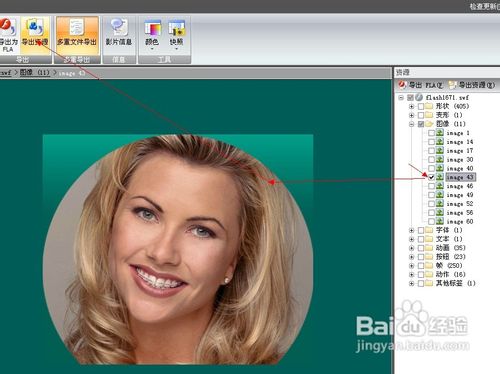Image resolution: width=500 pixels, height=374 pixels.
Task: Expand the 动画 (35) folder
Action: (412, 248)
